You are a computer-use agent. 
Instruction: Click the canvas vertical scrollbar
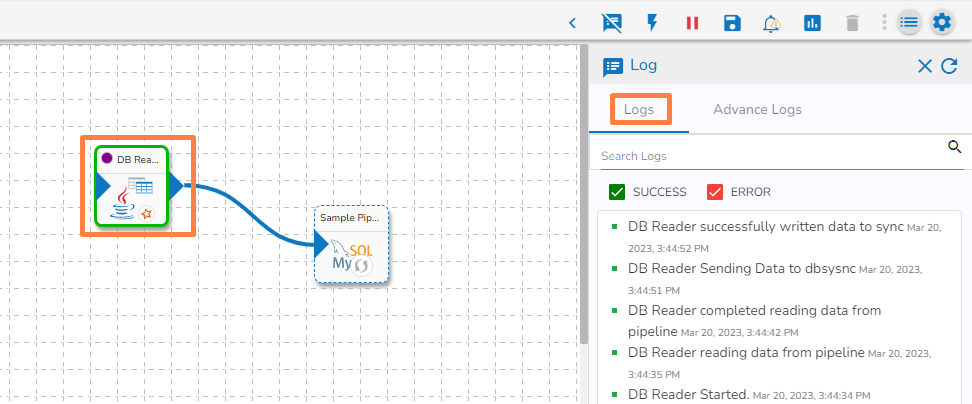(x=584, y=193)
